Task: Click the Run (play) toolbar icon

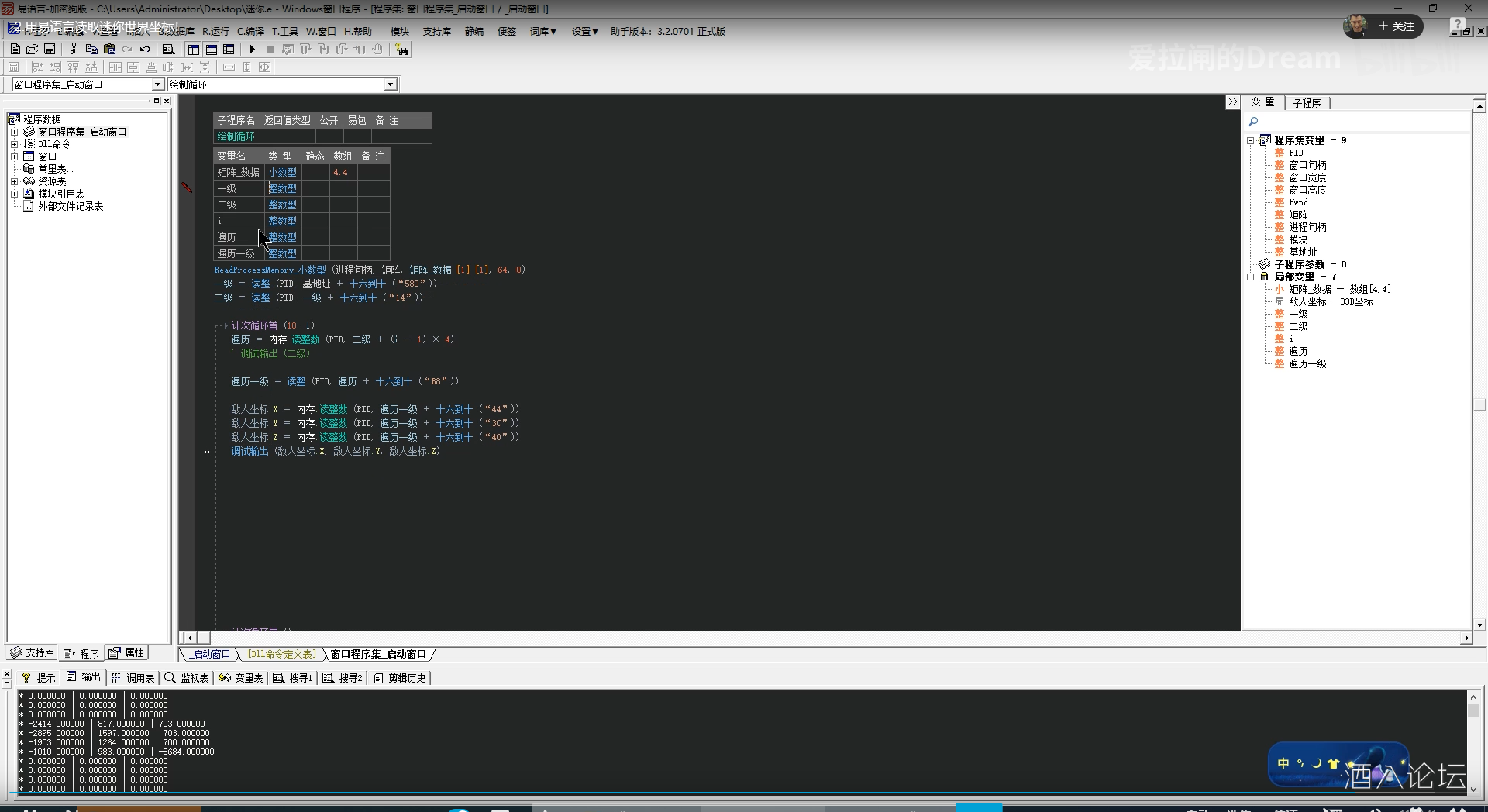Action: 253,50
